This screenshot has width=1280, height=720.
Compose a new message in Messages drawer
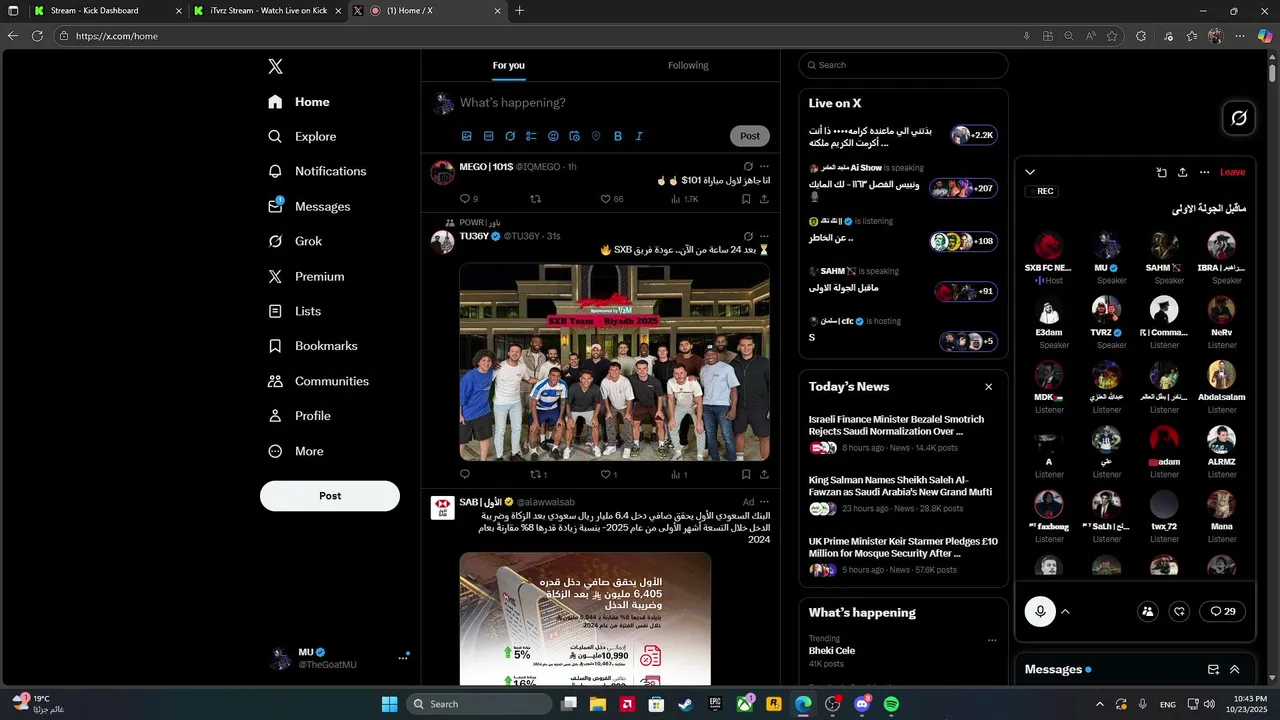1213,670
